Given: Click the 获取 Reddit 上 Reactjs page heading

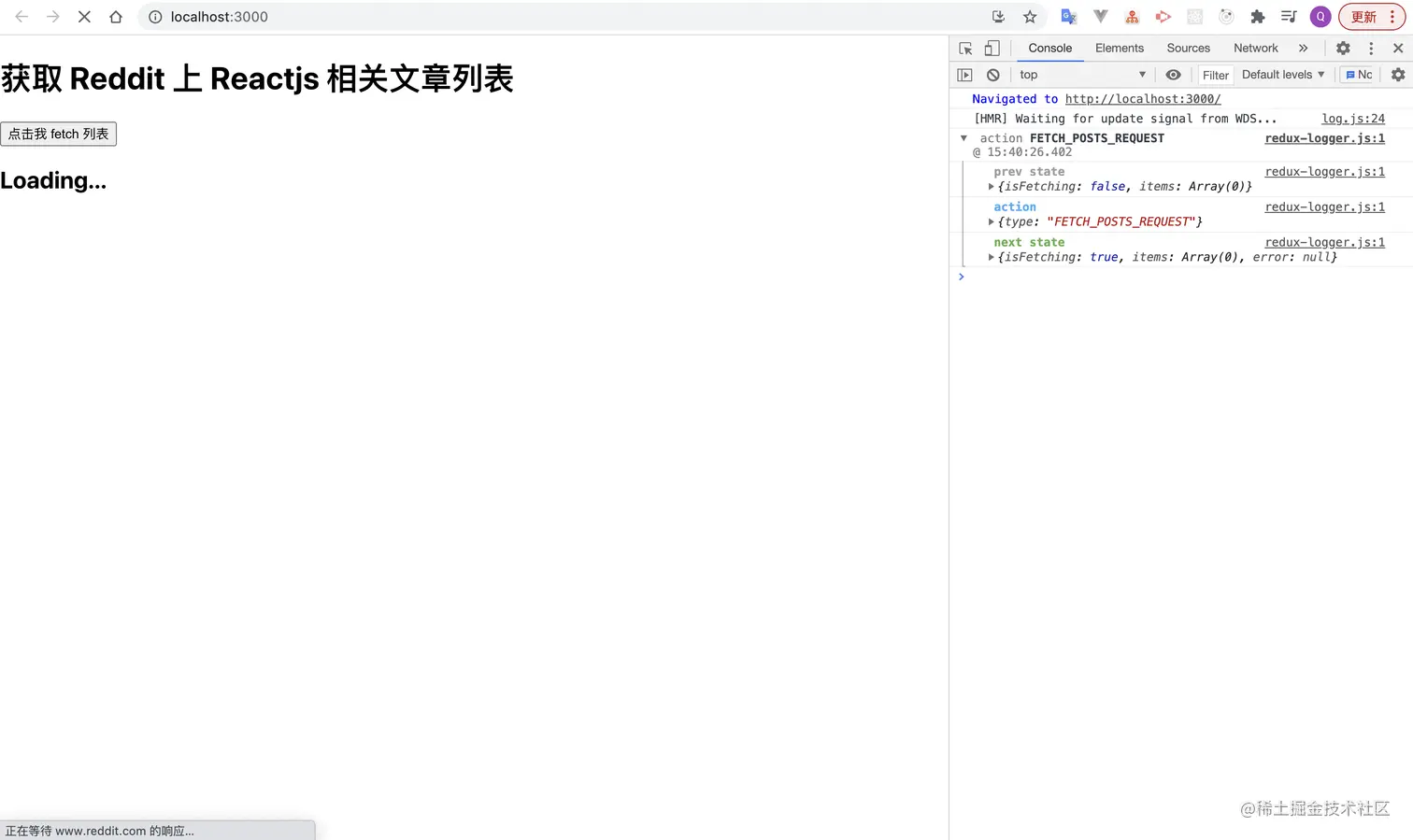Looking at the screenshot, I should (x=257, y=78).
